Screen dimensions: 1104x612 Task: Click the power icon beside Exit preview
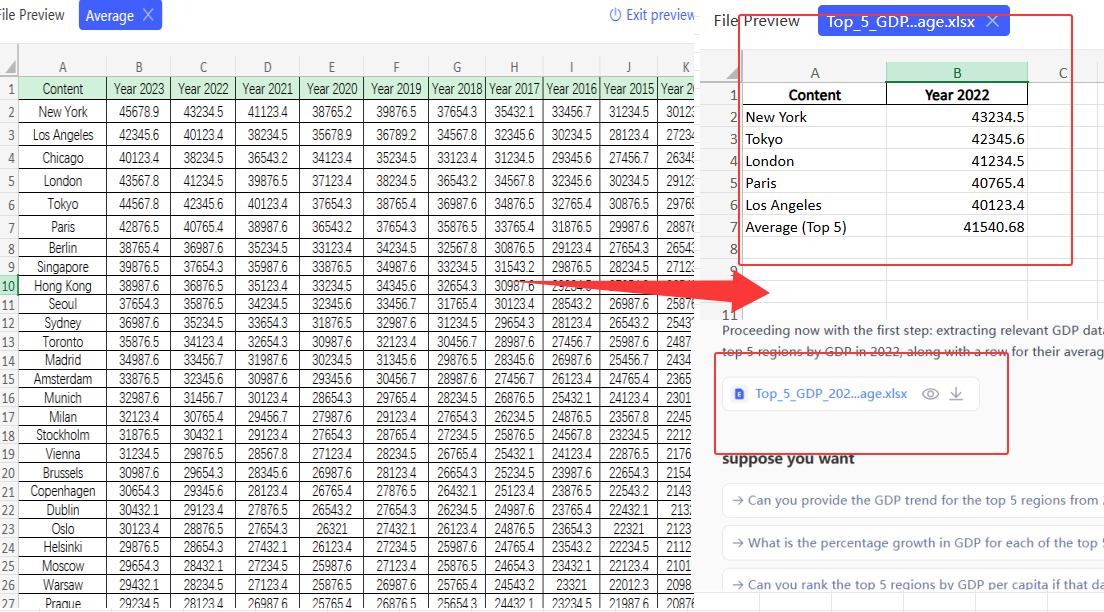[x=615, y=15]
